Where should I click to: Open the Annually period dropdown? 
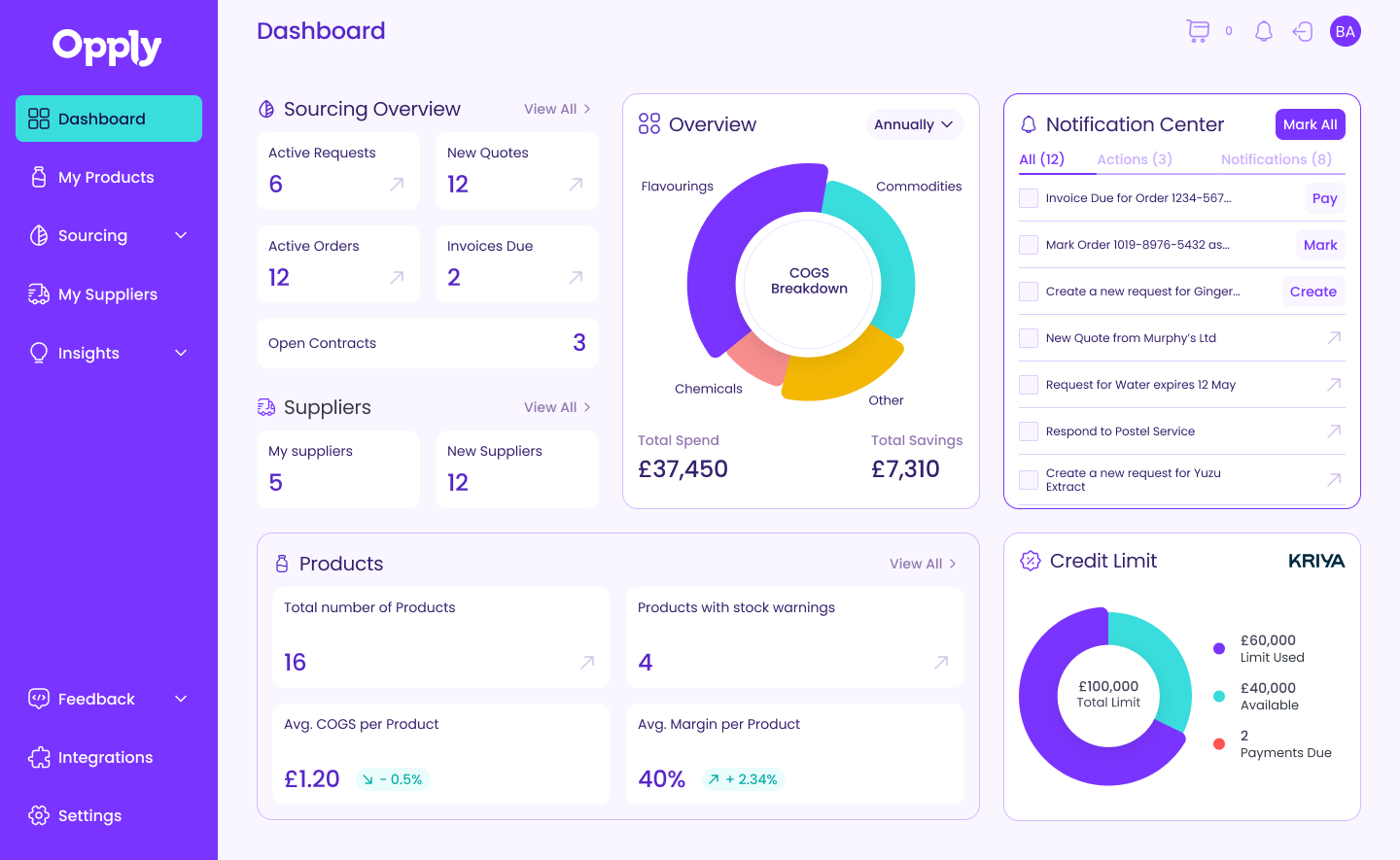tap(914, 124)
